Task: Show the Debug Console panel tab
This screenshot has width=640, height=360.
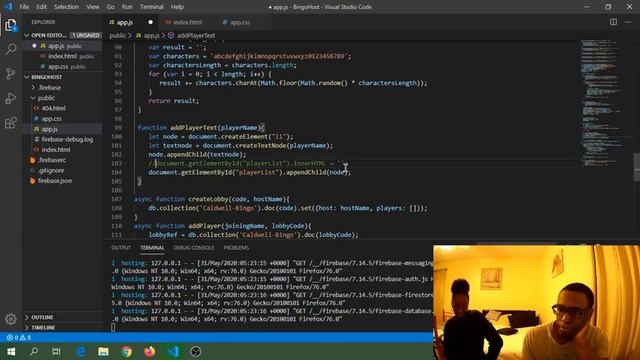Action: (x=193, y=248)
